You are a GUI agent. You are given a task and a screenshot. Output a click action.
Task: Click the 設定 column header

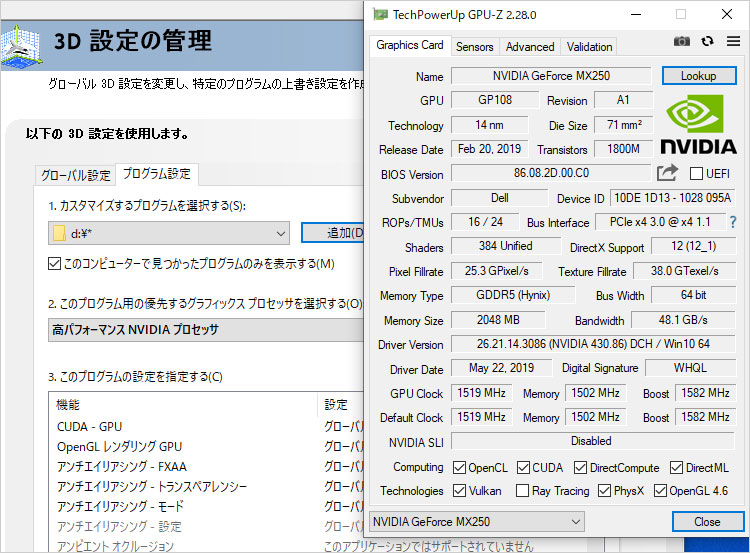pyautogui.click(x=342, y=405)
